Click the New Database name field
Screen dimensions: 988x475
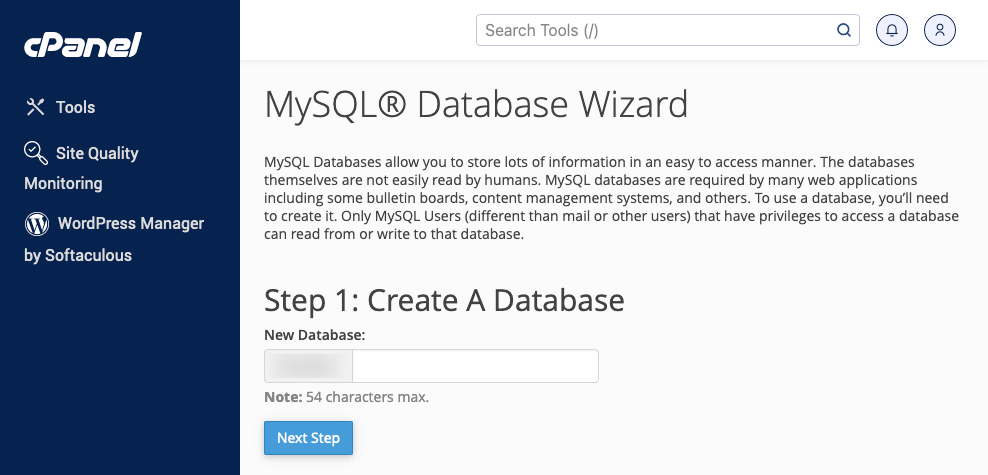click(475, 366)
